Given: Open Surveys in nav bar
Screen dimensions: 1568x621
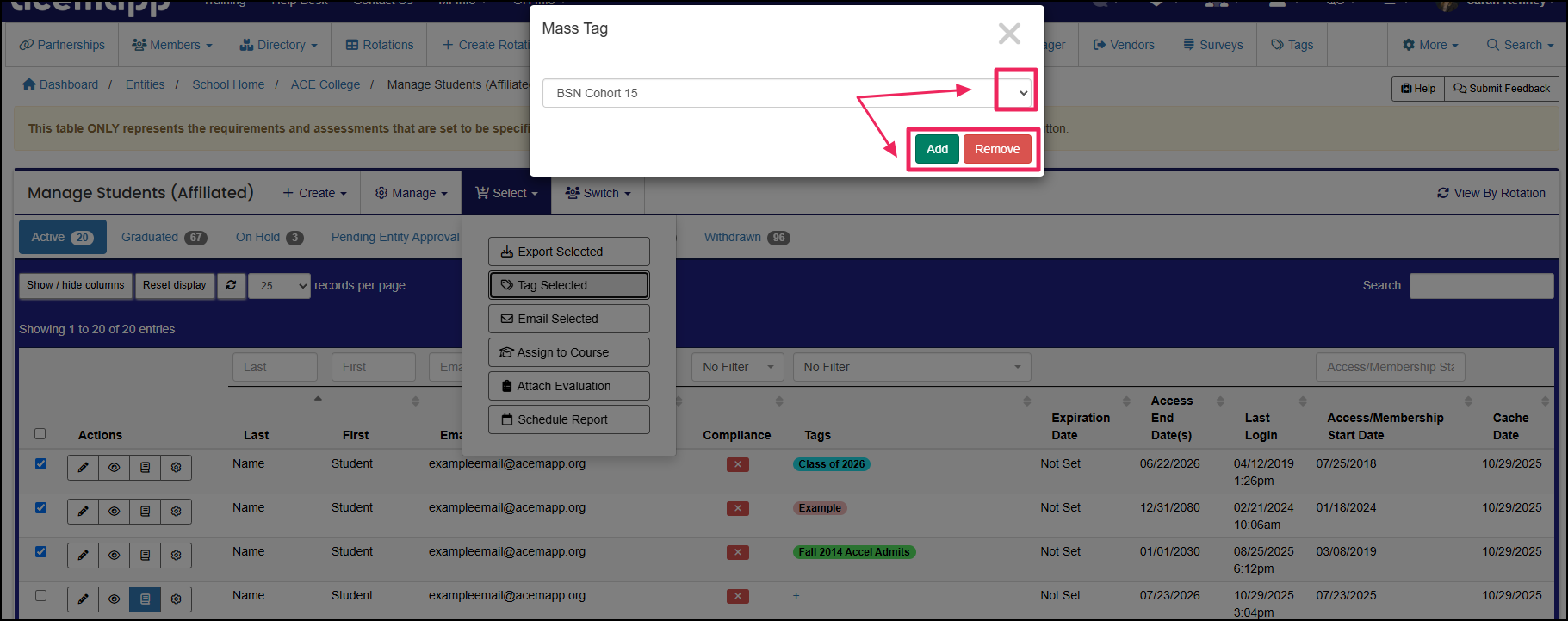Looking at the screenshot, I should (x=1213, y=45).
